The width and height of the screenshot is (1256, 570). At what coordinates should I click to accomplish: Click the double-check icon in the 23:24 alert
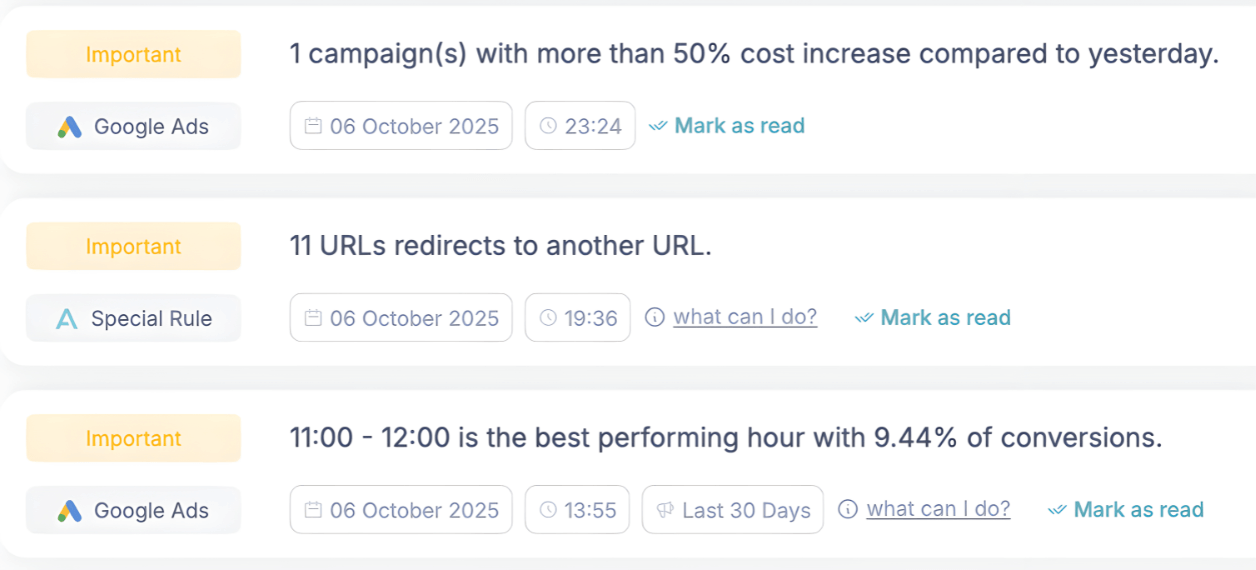658,126
